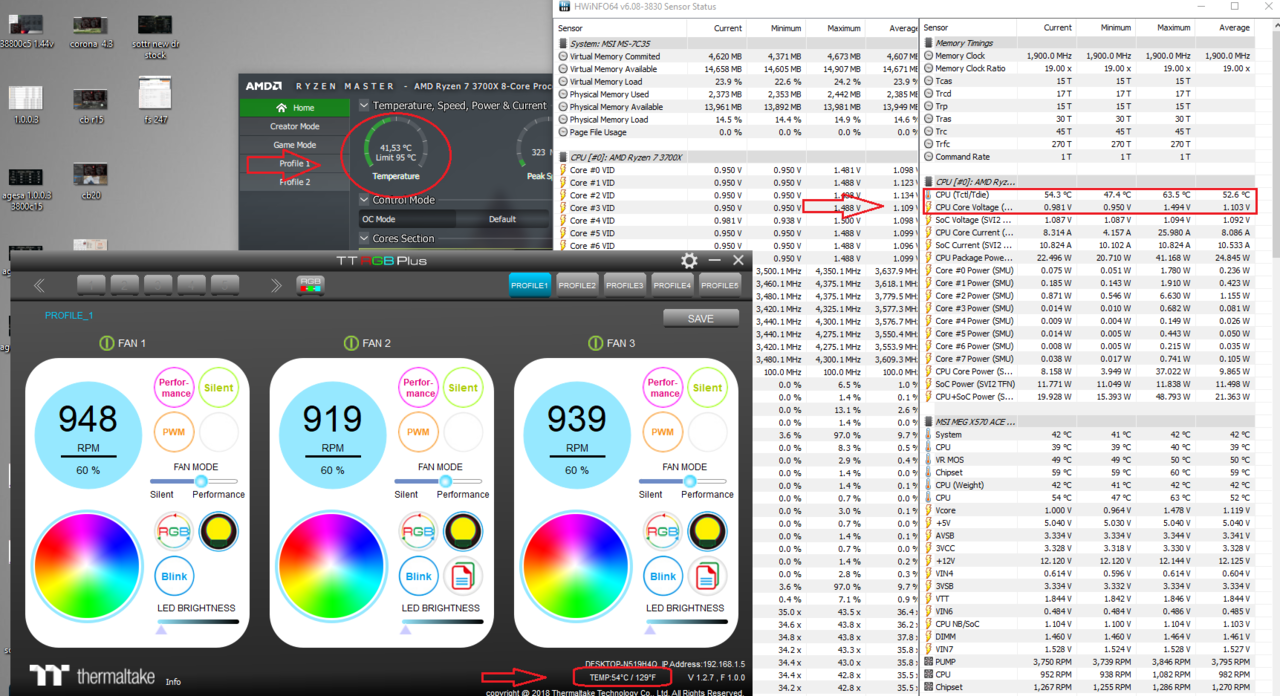Switch to PROFILE5 tab in TT RGB Plus

pos(720,284)
